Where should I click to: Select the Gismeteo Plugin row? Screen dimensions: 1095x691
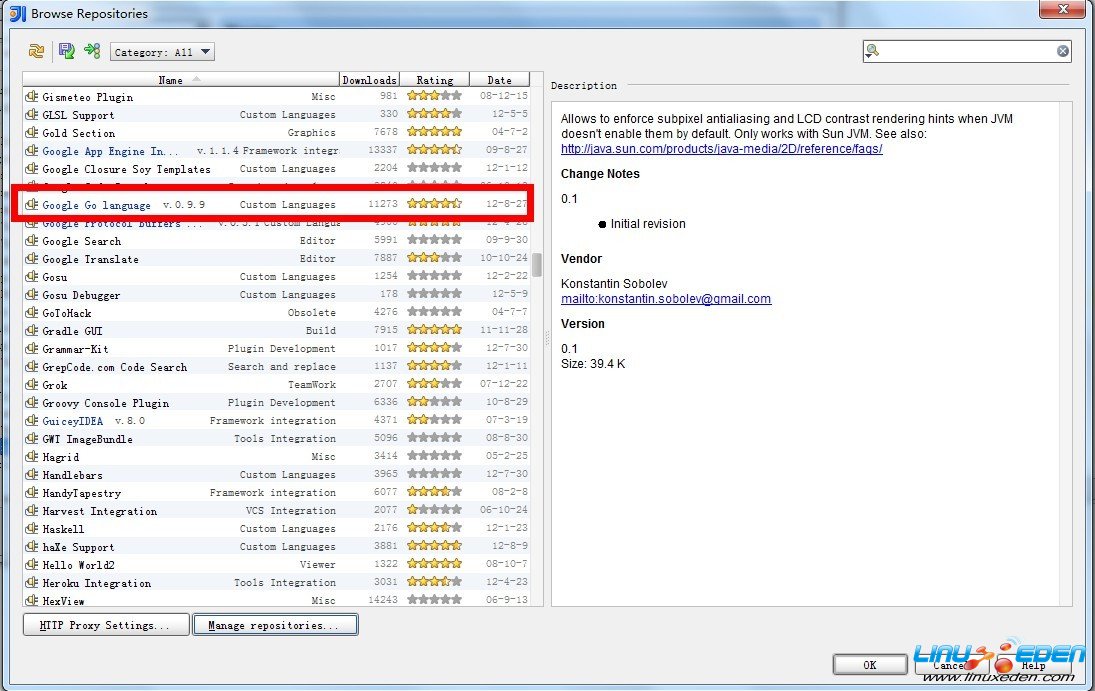277,96
